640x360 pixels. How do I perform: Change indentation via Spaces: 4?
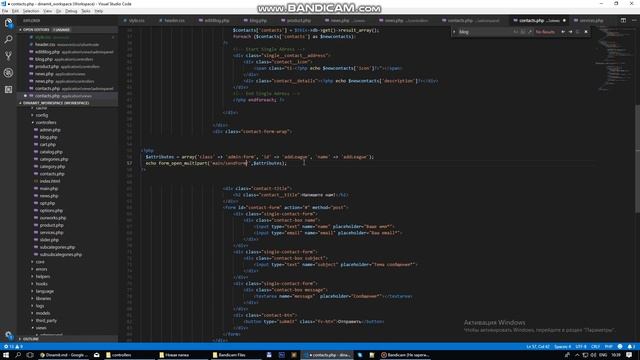[x=562, y=347]
